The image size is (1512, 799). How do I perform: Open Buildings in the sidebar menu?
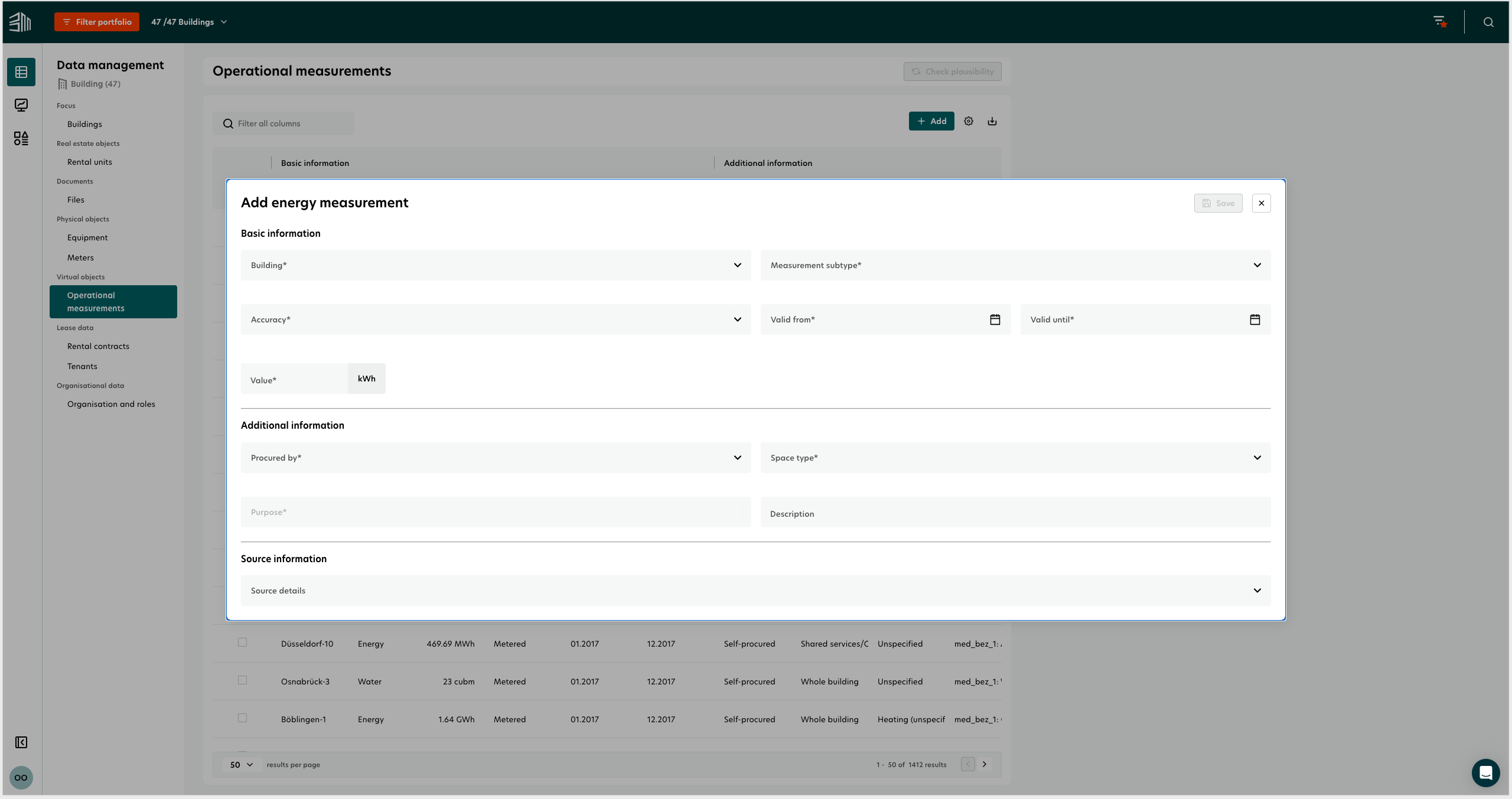tap(84, 124)
